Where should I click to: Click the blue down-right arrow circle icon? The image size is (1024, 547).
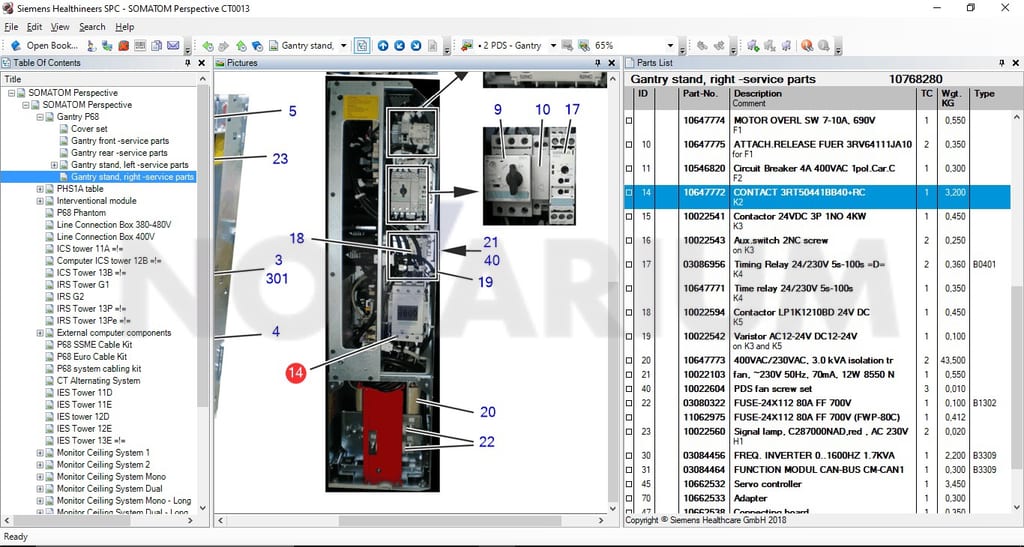coord(416,46)
